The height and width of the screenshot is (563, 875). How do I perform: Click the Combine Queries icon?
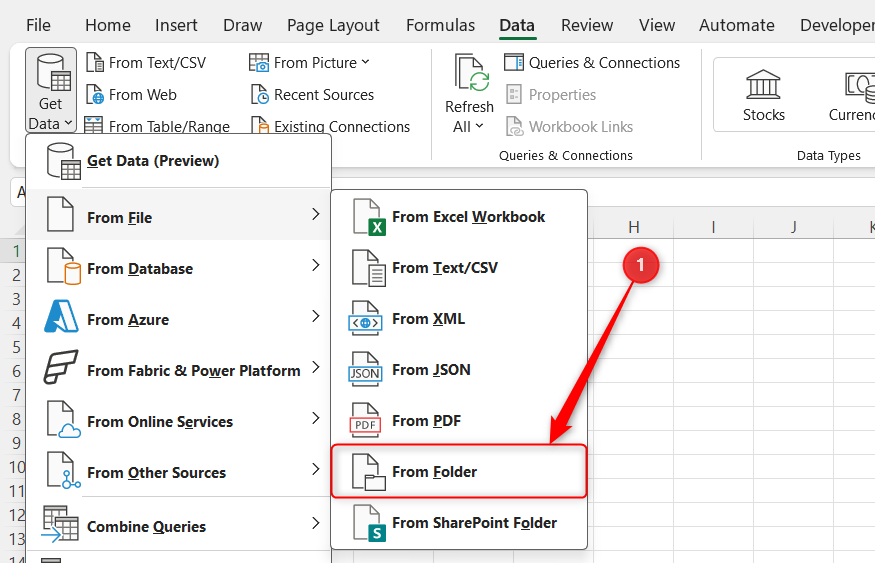coord(60,523)
